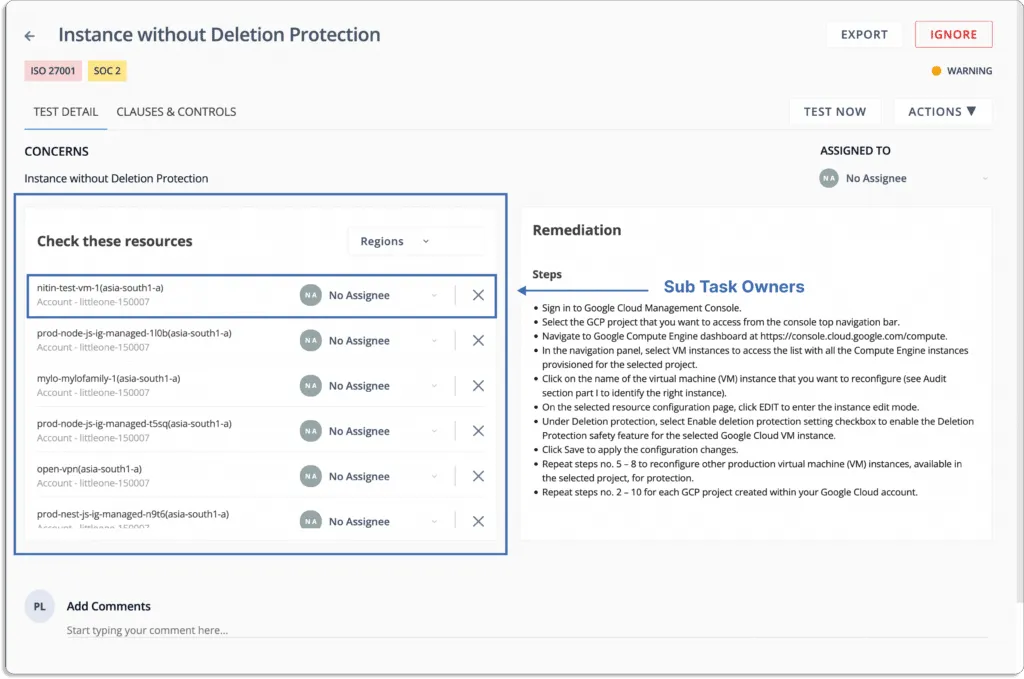Image resolution: width=1024 pixels, height=679 pixels.
Task: Click the WARNING status label
Action: pos(969,71)
